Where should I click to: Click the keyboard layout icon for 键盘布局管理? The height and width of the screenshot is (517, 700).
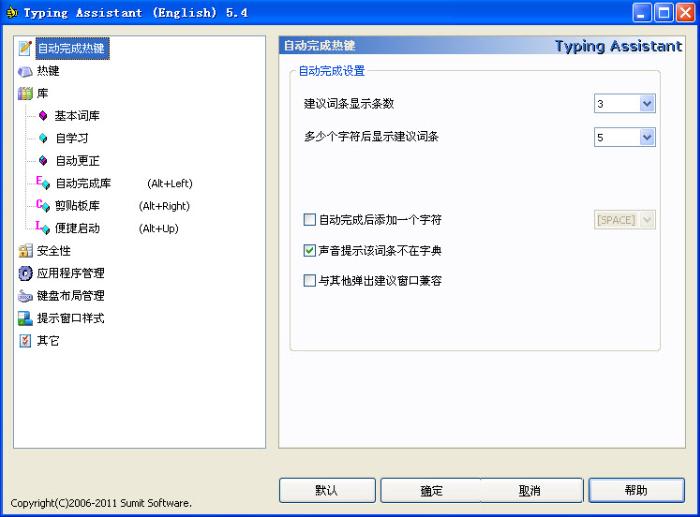[x=25, y=296]
